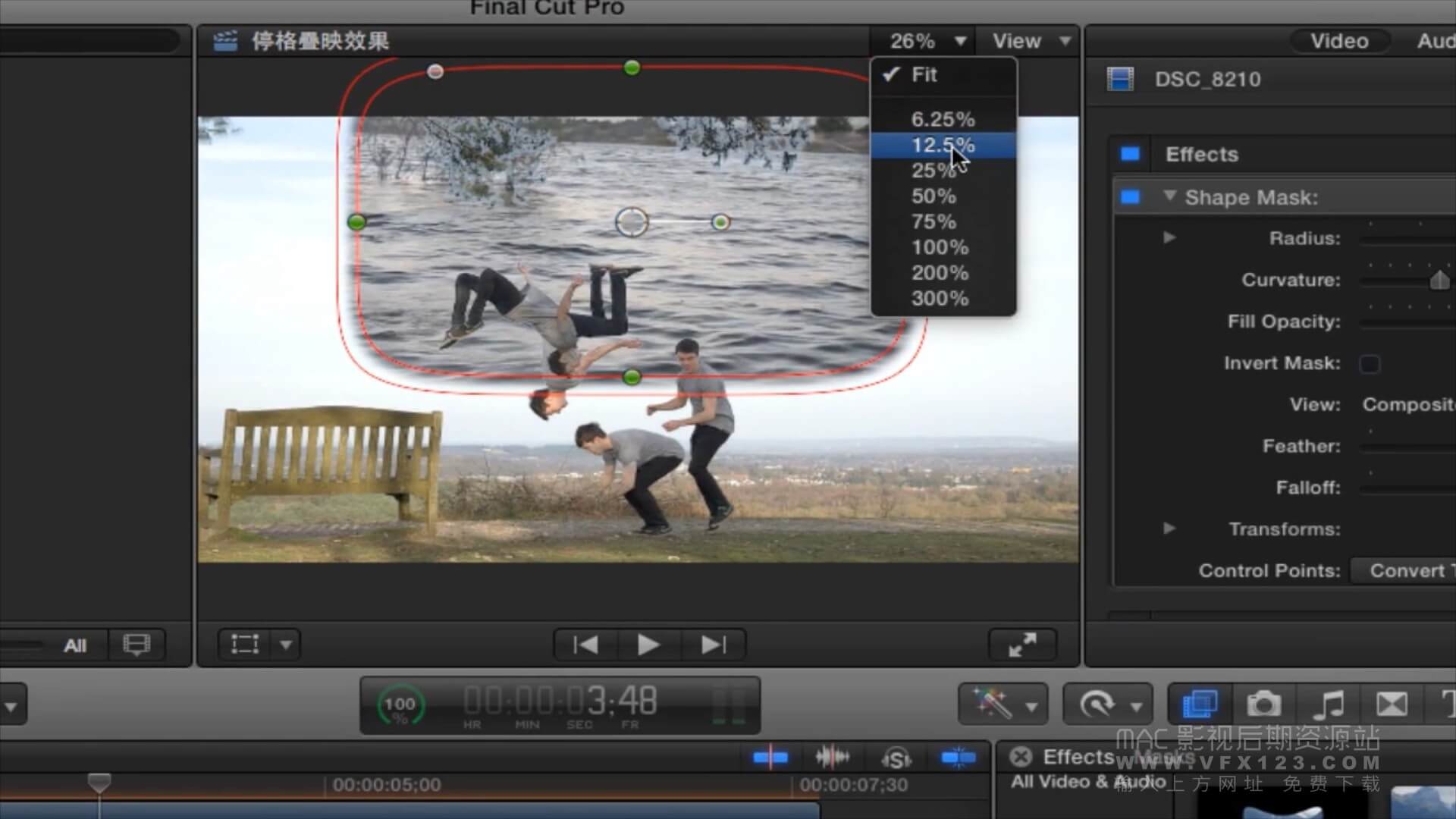The height and width of the screenshot is (819, 1456).
Task: Select the Transform tool button
Action: tap(245, 645)
